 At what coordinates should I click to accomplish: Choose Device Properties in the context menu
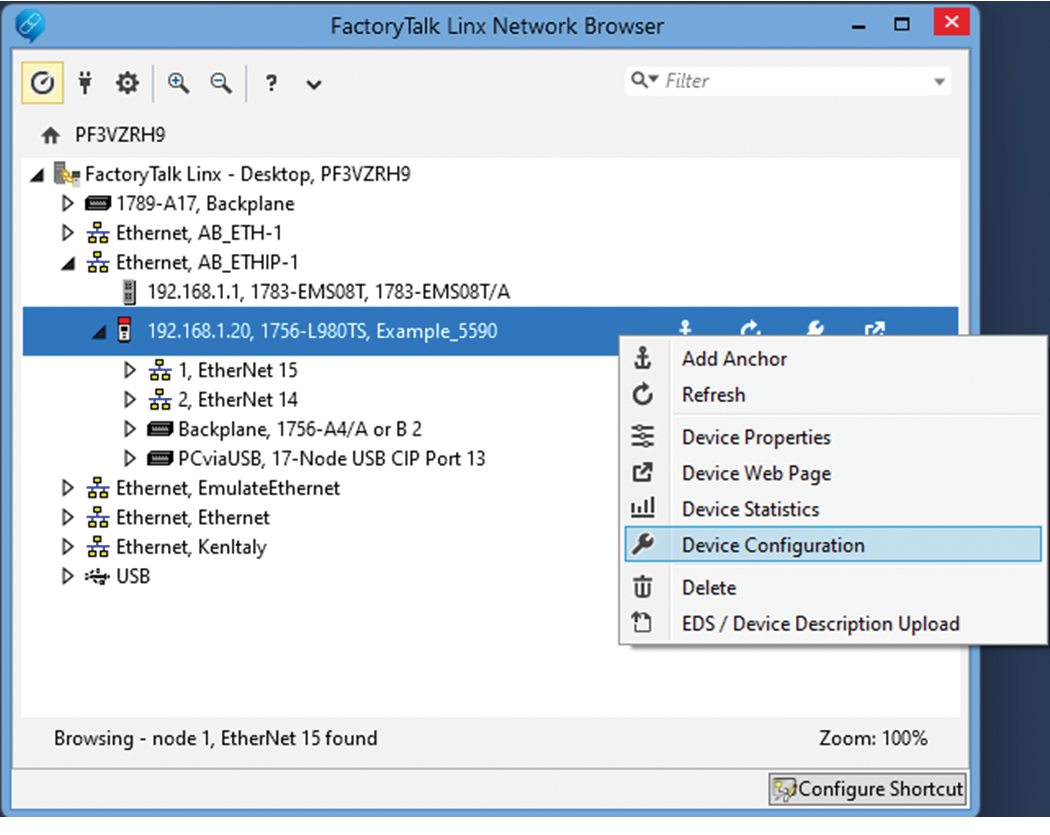tap(755, 437)
